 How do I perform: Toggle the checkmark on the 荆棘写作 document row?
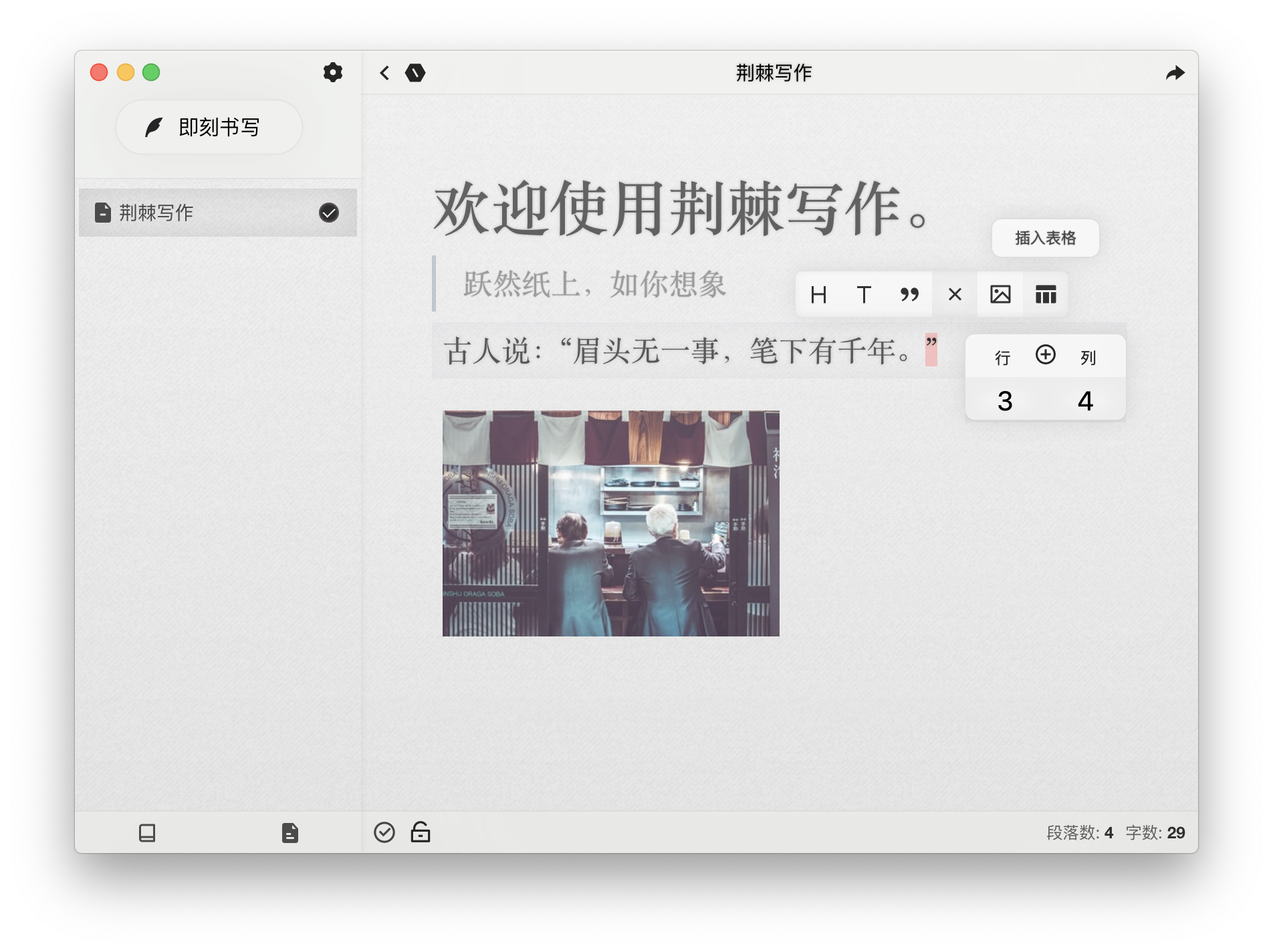click(329, 213)
